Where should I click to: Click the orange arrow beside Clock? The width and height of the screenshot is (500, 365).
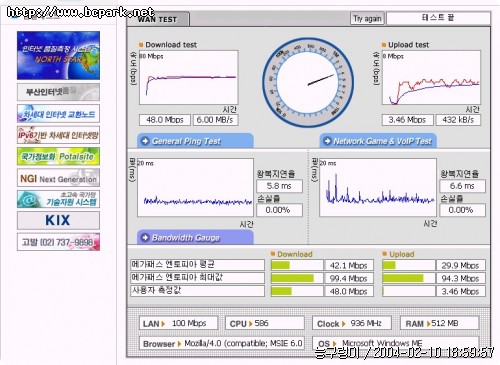click(343, 324)
